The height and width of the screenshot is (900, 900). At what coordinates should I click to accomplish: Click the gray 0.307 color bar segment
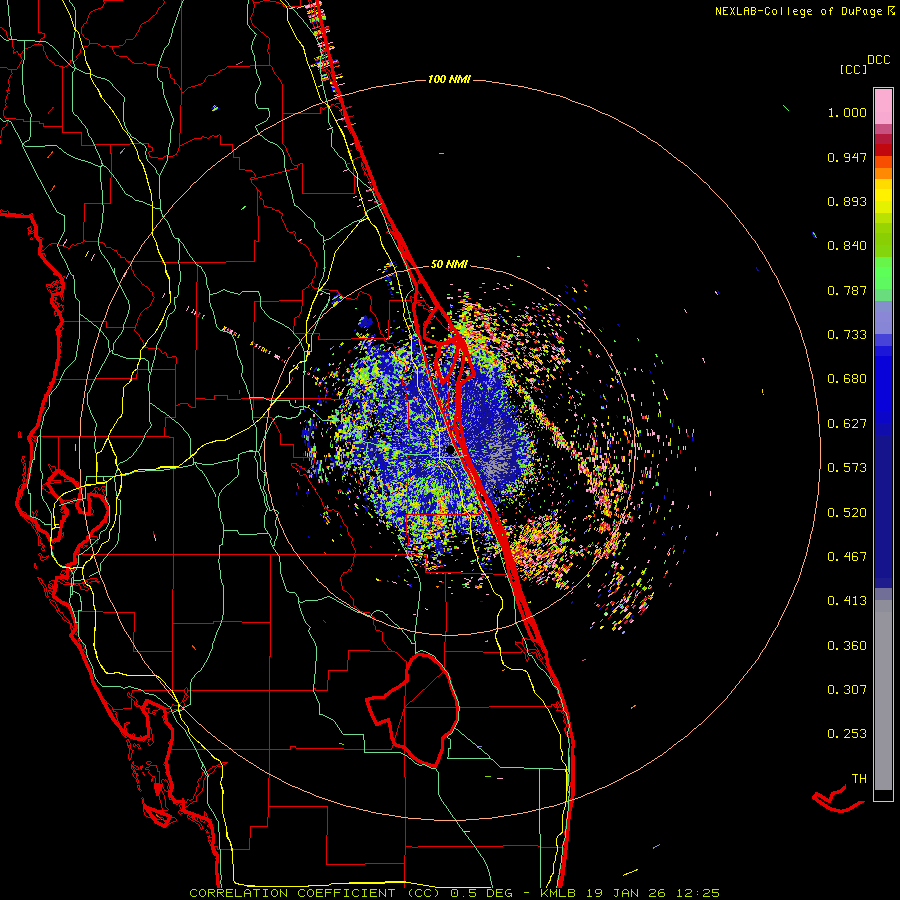coord(883,695)
